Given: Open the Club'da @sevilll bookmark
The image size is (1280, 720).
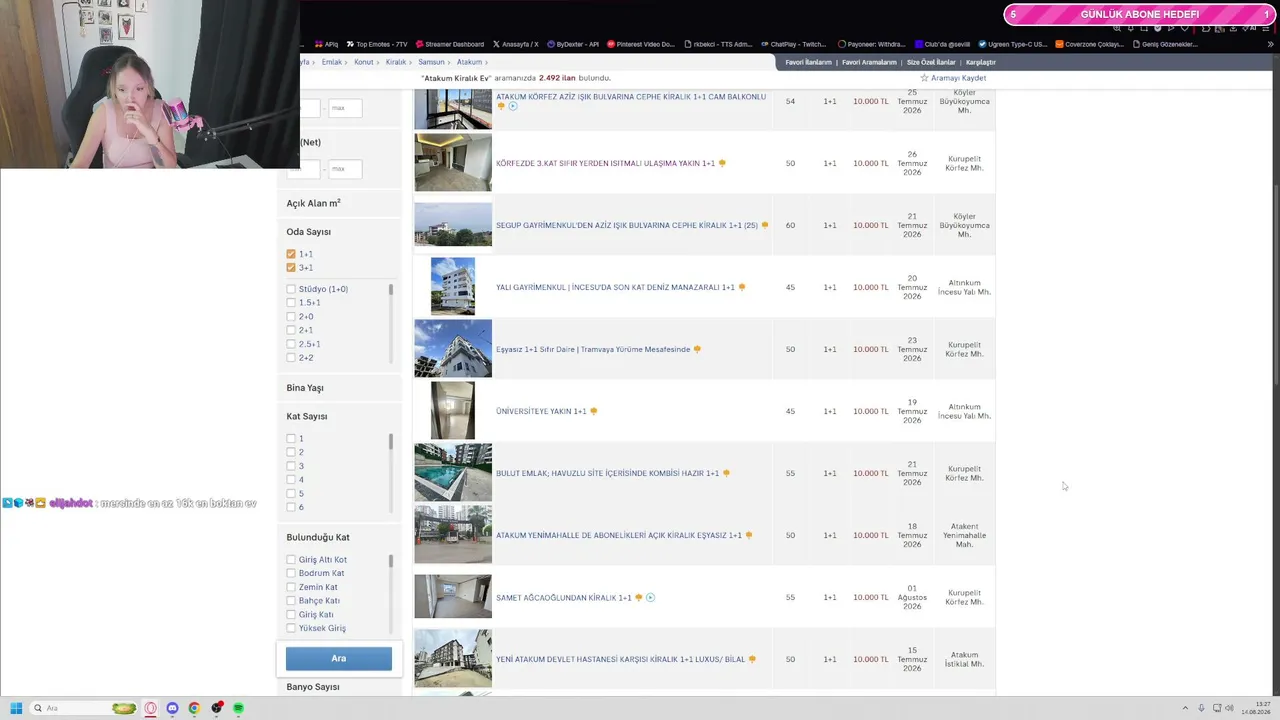Looking at the screenshot, I should pyautogui.click(x=942, y=44).
